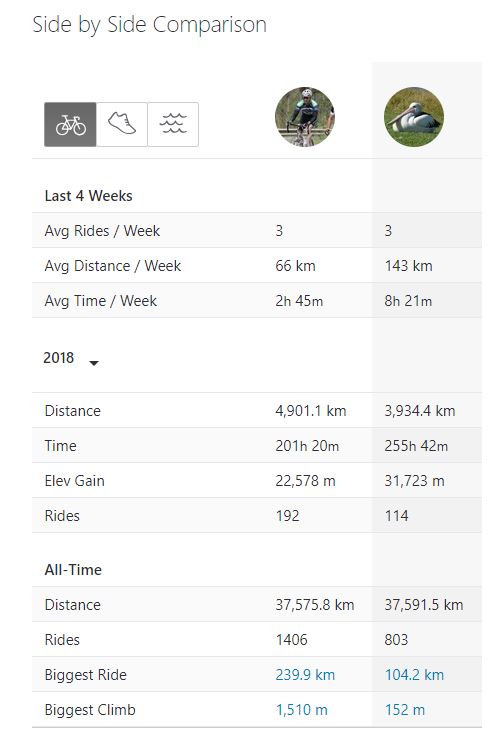Open the pelican profile avatar
Viewport: 501px width, 744px height.
(x=414, y=117)
